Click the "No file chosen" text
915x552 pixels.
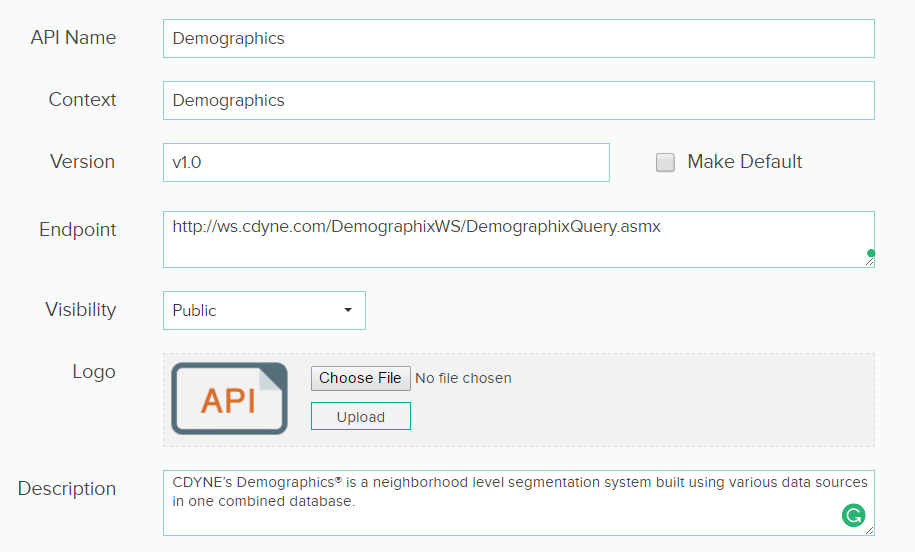pos(463,378)
